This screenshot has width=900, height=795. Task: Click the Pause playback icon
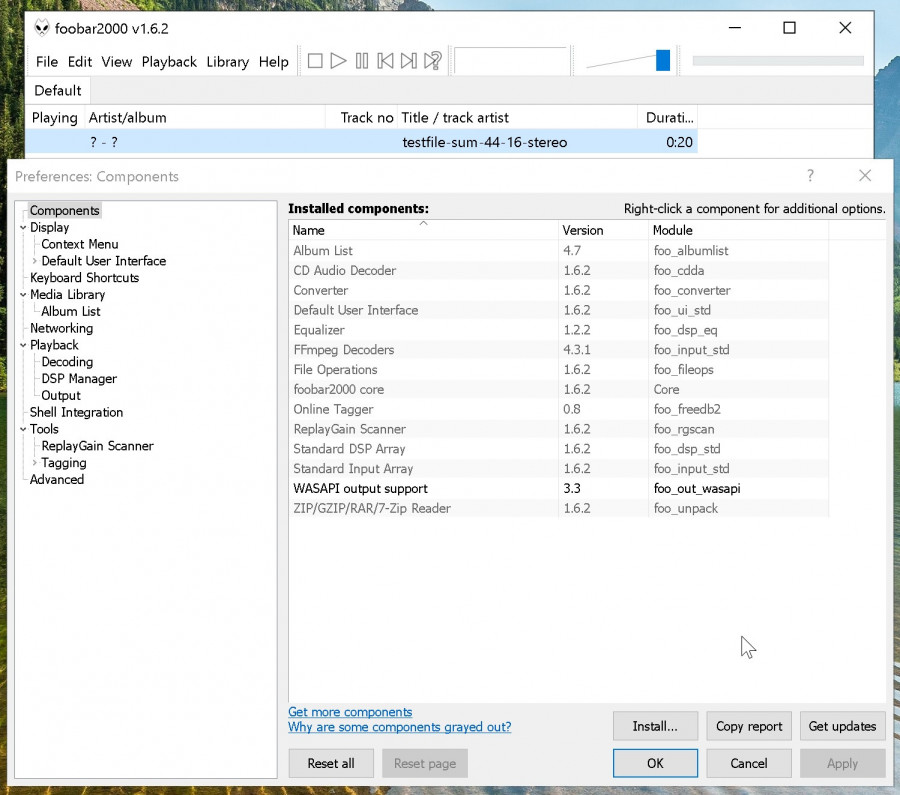362,61
